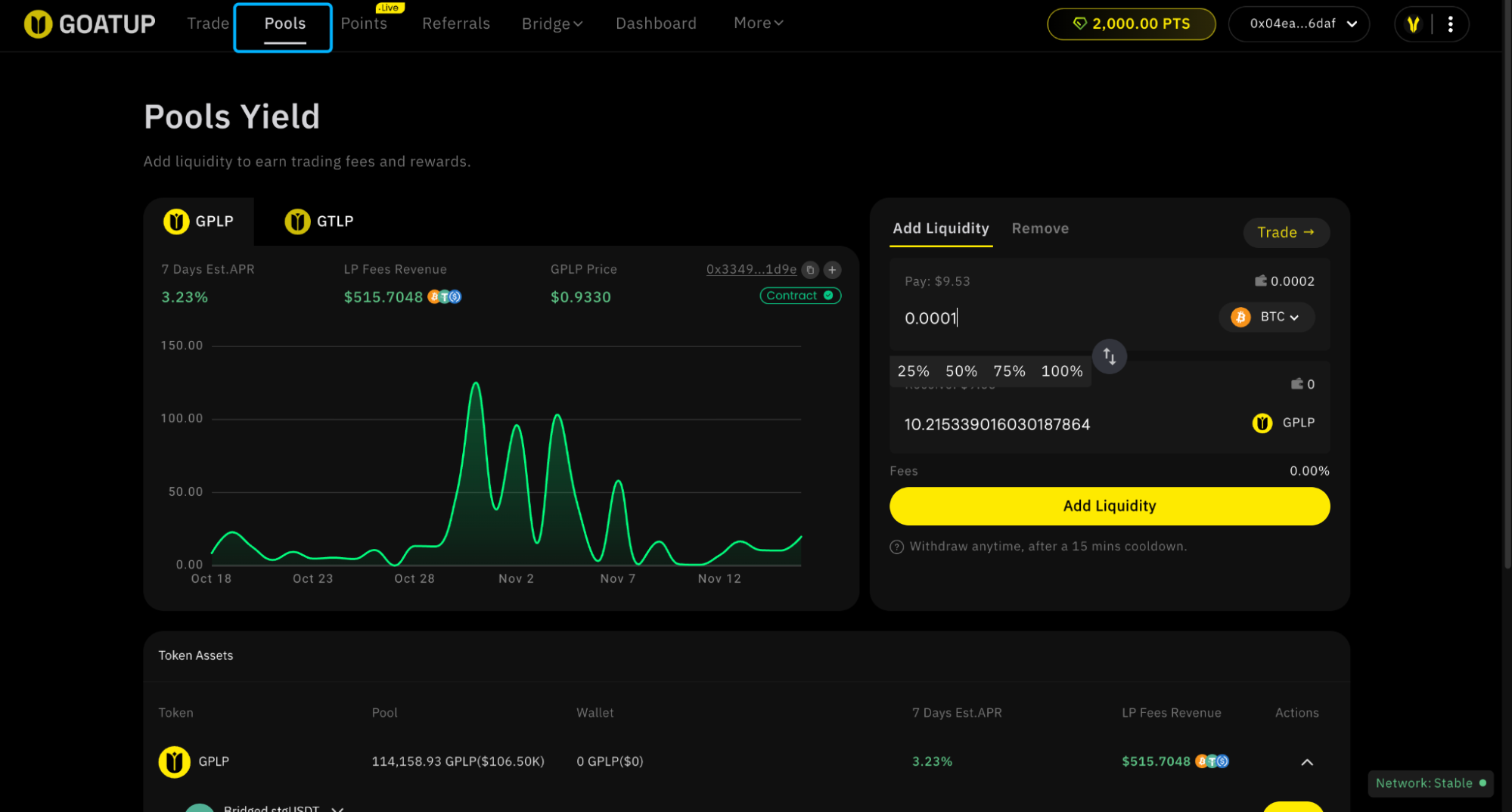Collapse the GPLP row in Token Assets
This screenshot has height=812, width=1512.
(x=1307, y=761)
